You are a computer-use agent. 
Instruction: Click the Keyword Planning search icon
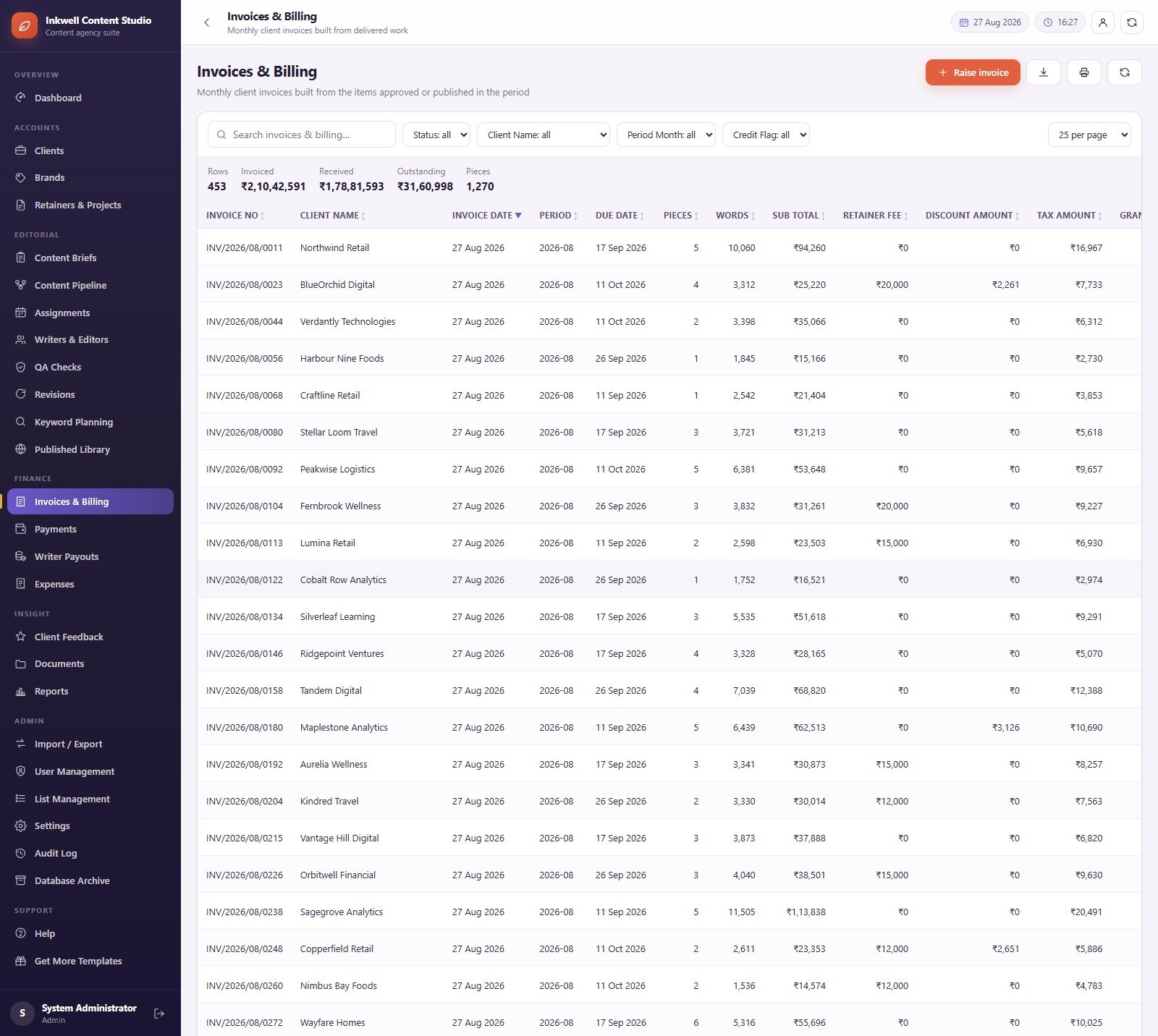point(21,422)
